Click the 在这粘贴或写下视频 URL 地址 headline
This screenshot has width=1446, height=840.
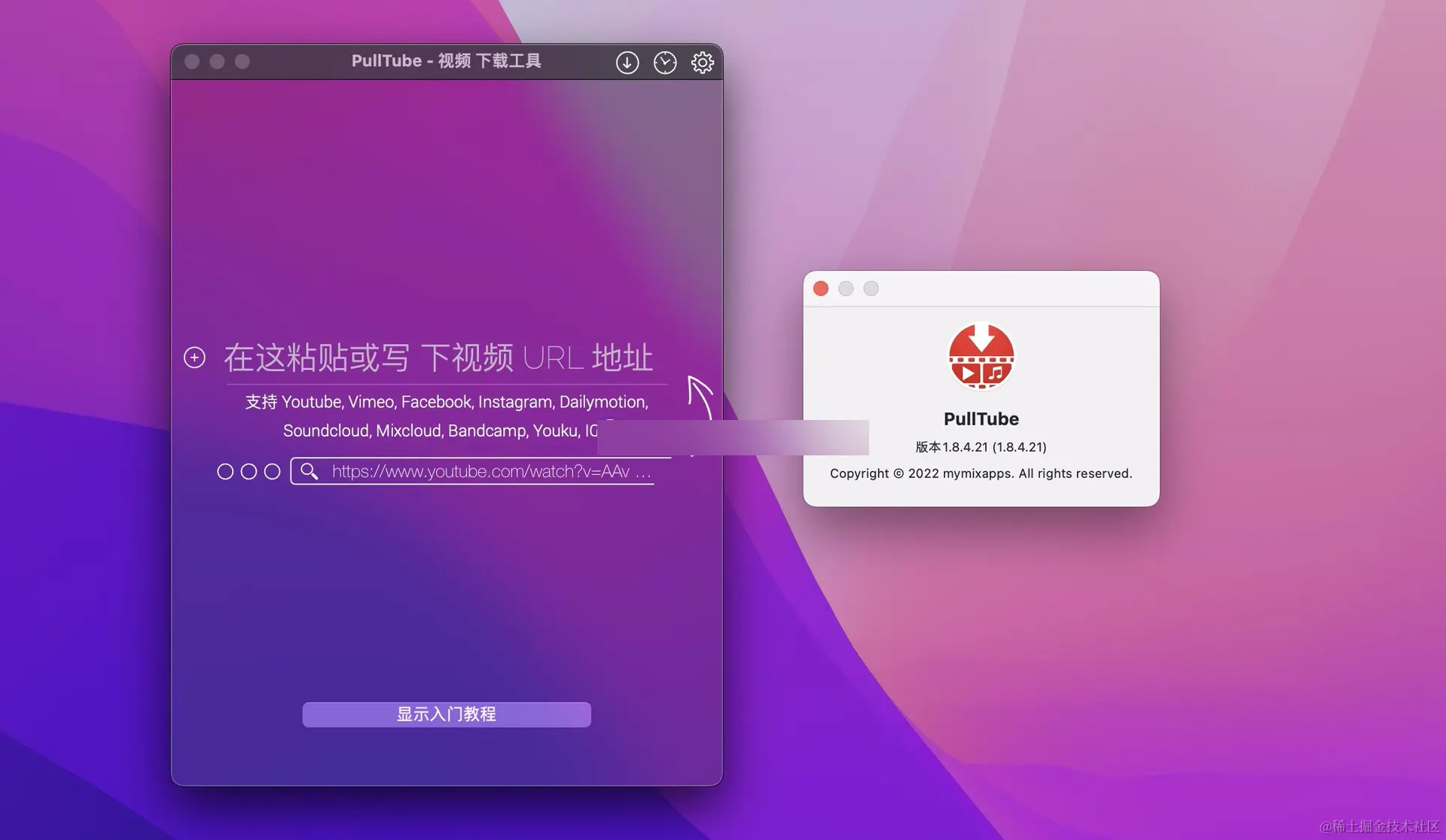coord(438,358)
